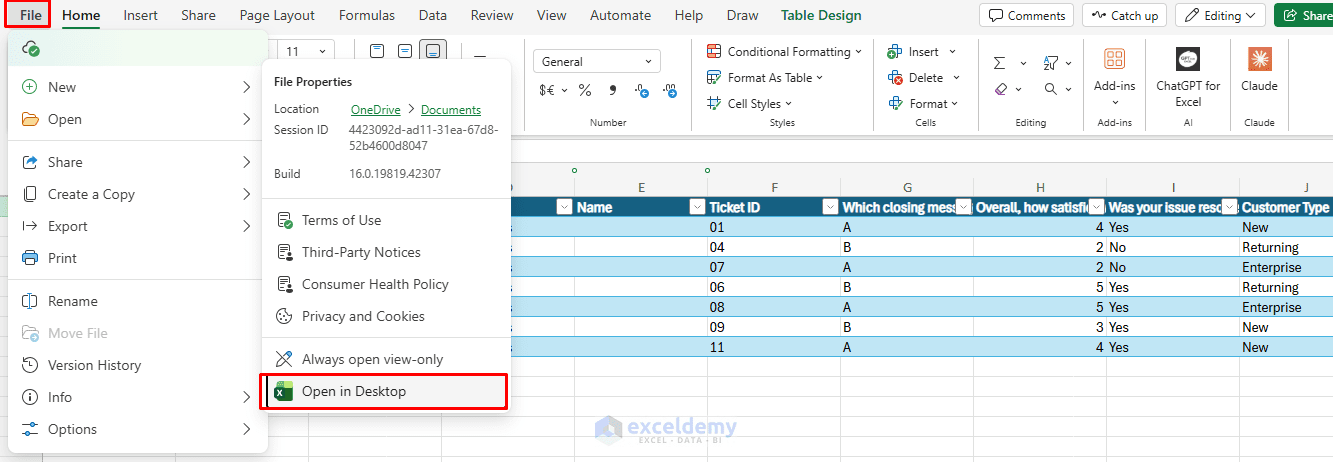
Task: Open the Ticket ID column filter dropdown
Action: pos(830,207)
